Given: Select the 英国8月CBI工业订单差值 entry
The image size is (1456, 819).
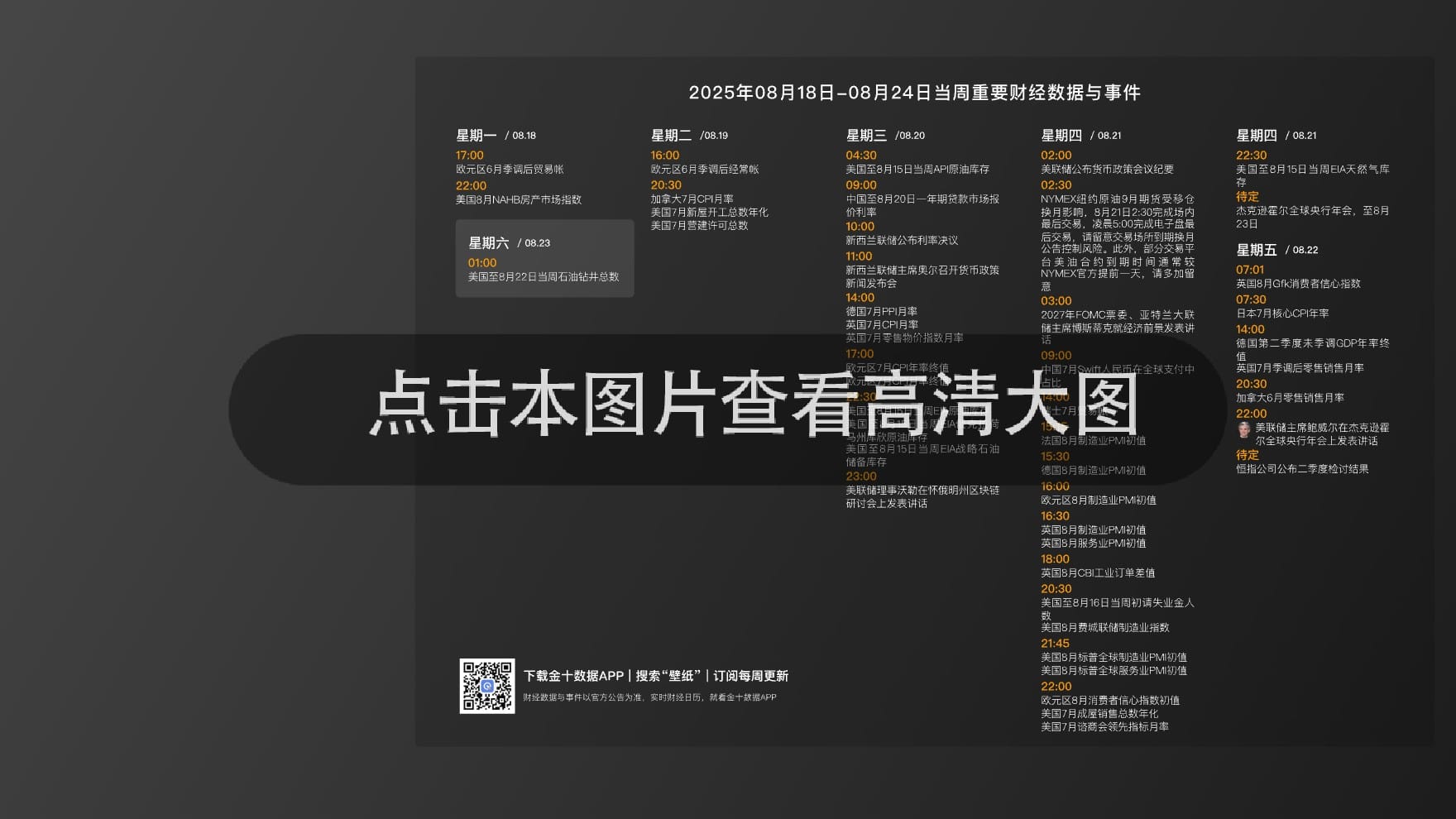Looking at the screenshot, I should [x=1098, y=573].
